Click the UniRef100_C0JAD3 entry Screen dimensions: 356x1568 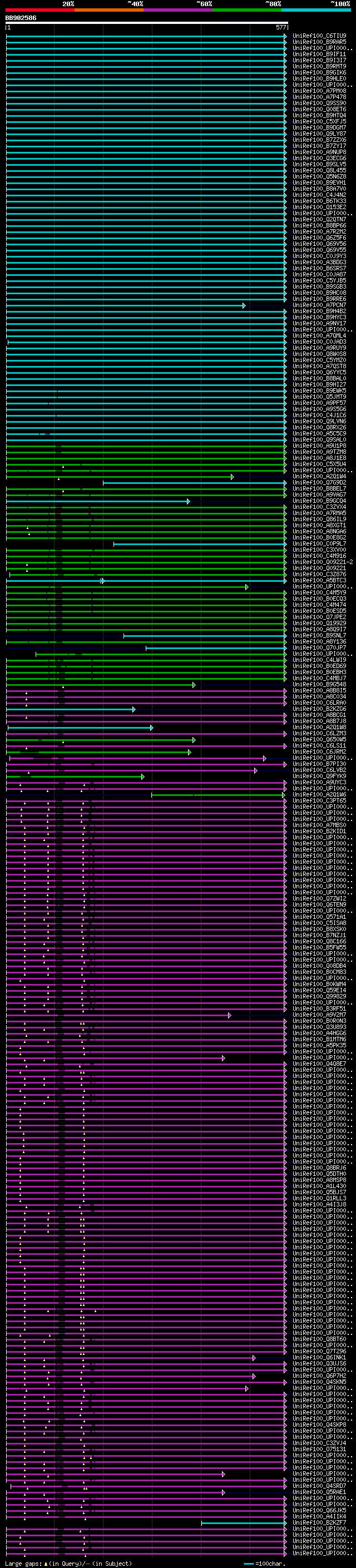point(319,342)
